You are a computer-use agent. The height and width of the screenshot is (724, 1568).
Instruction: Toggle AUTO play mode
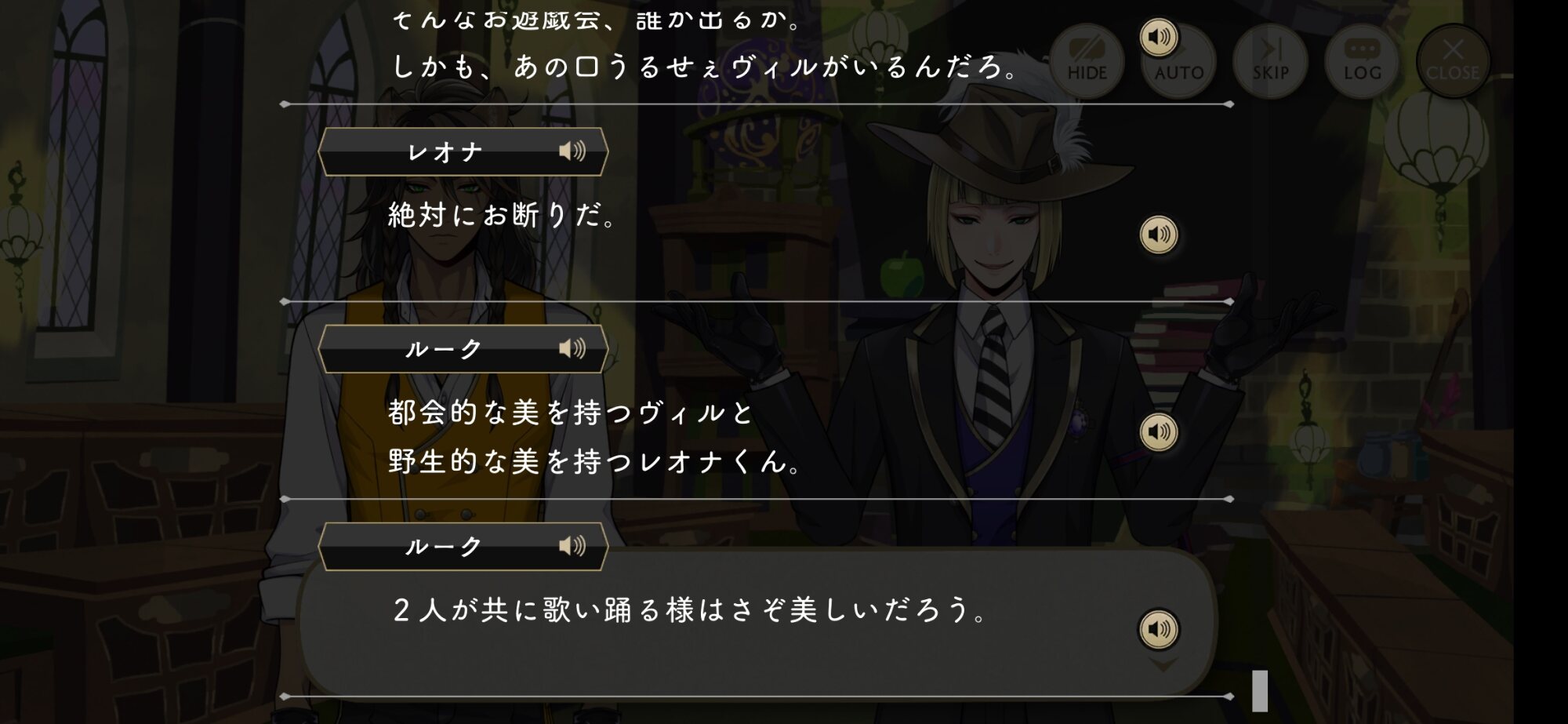pyautogui.click(x=1178, y=62)
